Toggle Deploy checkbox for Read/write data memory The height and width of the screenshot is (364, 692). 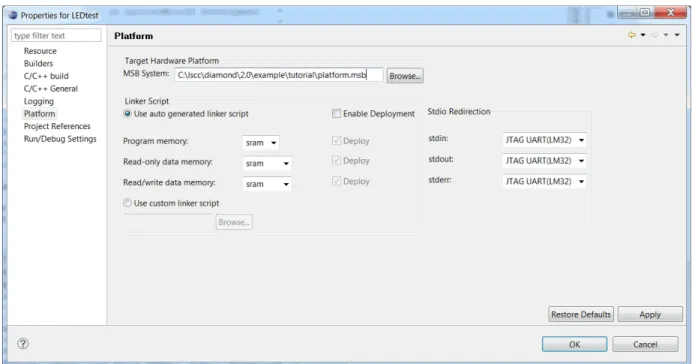336,181
